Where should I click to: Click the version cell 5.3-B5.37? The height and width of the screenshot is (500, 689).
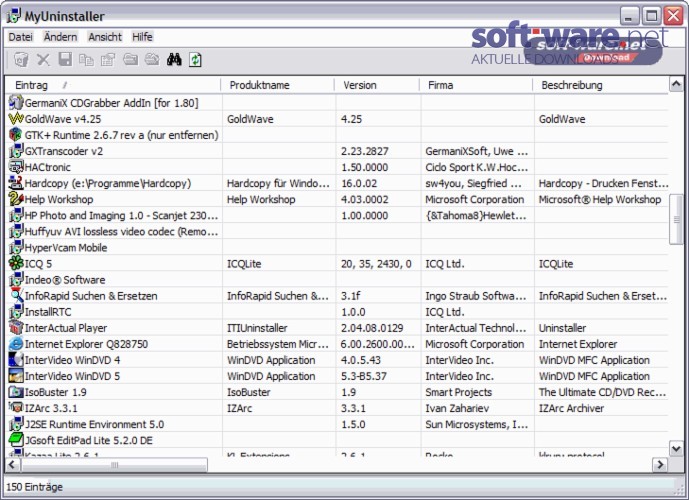click(364, 376)
